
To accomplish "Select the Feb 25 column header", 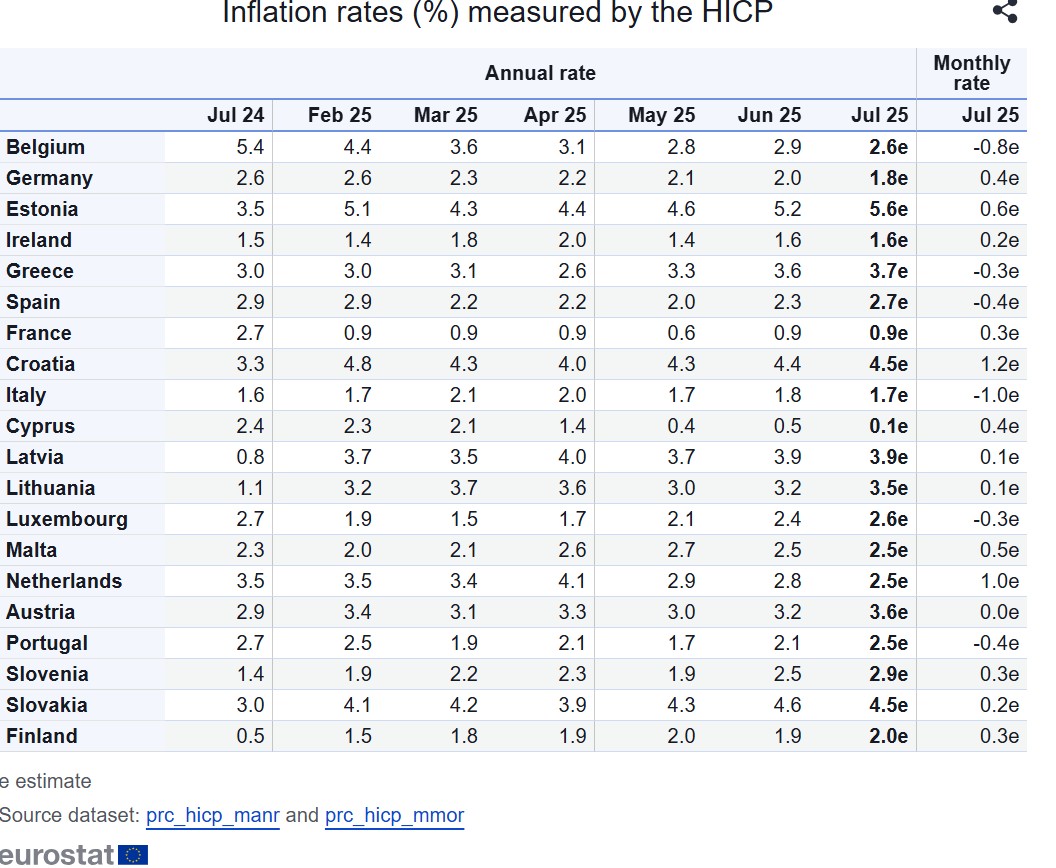I will (339, 115).
